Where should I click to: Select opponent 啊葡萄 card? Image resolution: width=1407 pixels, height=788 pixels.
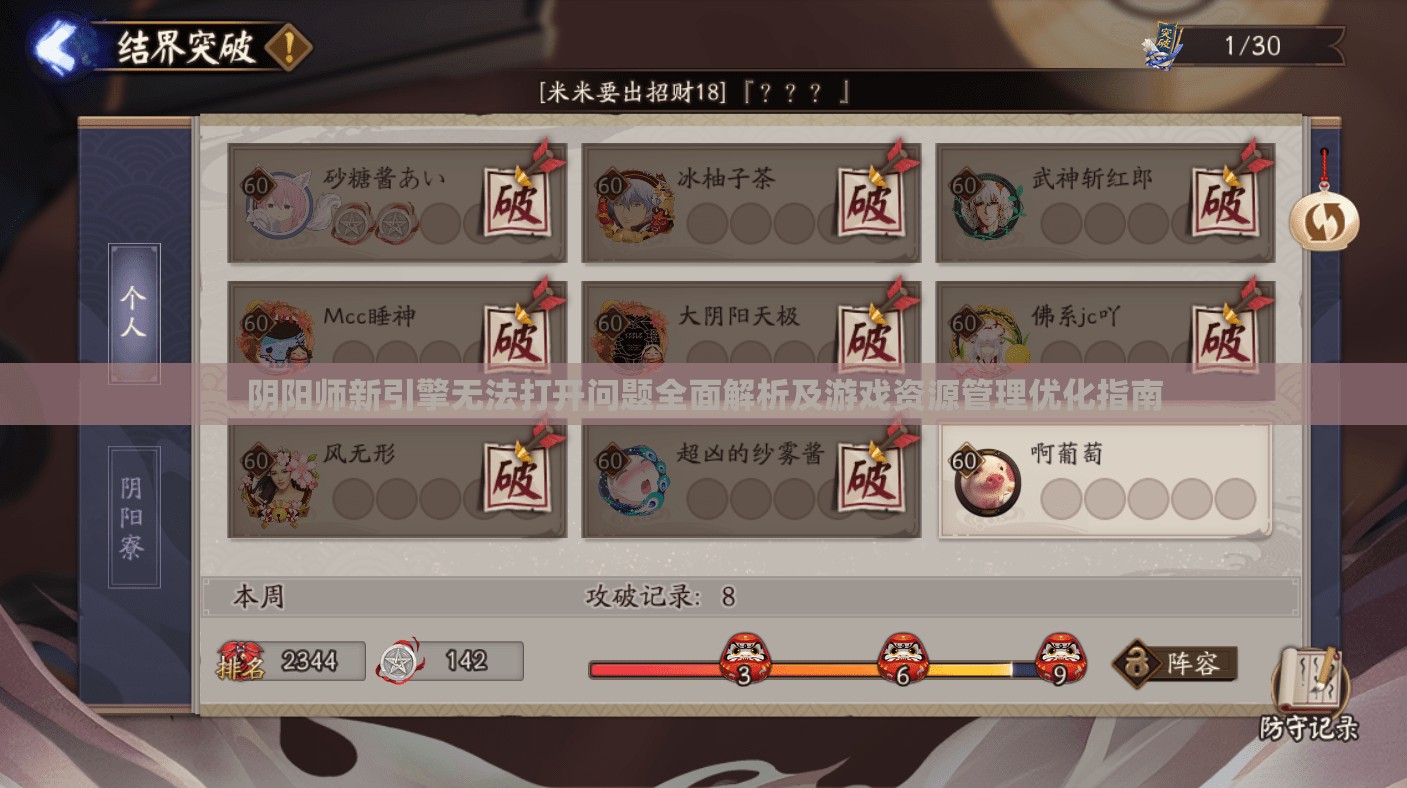pyautogui.click(x=1104, y=480)
